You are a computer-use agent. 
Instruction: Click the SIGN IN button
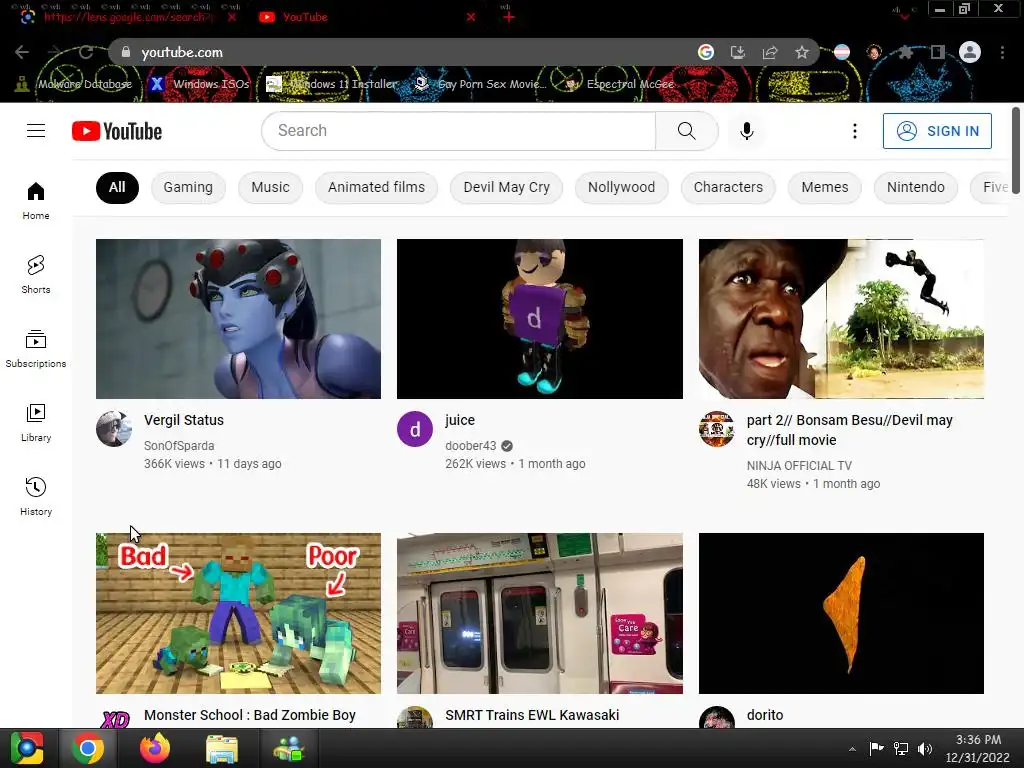coord(937,131)
